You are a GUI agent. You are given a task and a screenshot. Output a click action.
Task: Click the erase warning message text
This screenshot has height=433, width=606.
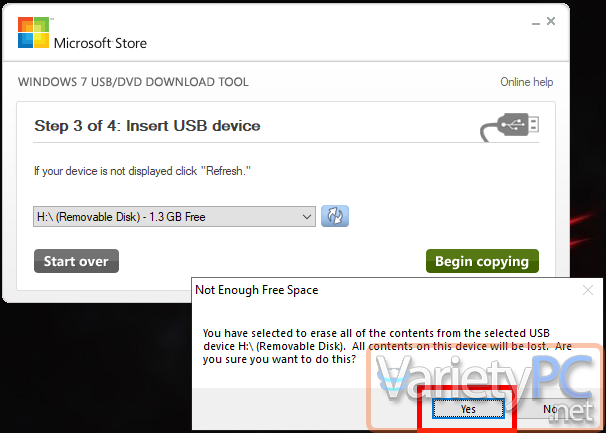[x=387, y=346]
